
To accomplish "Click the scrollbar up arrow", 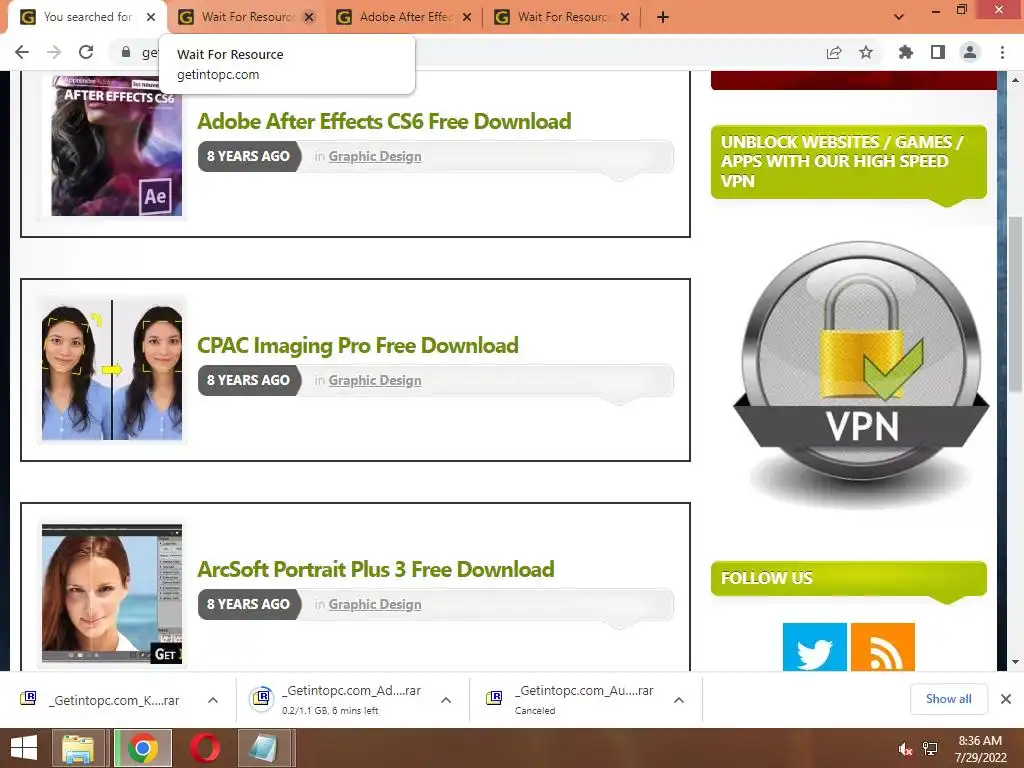I will click(1015, 80).
